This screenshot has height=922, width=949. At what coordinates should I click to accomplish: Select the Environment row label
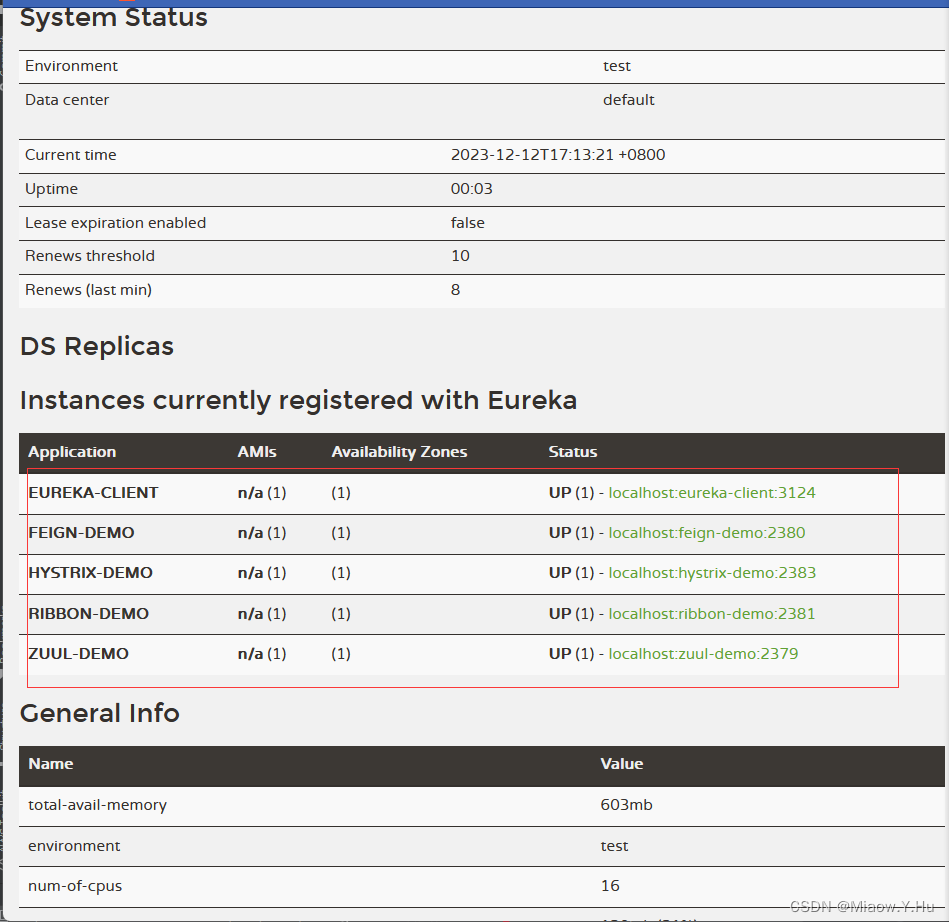coord(71,66)
